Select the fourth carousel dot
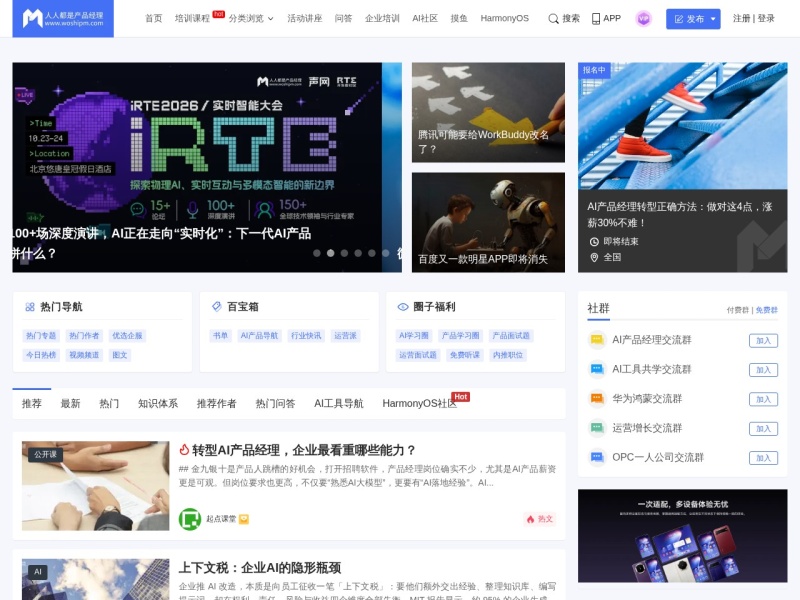The width and height of the screenshot is (800, 600). pos(358,253)
